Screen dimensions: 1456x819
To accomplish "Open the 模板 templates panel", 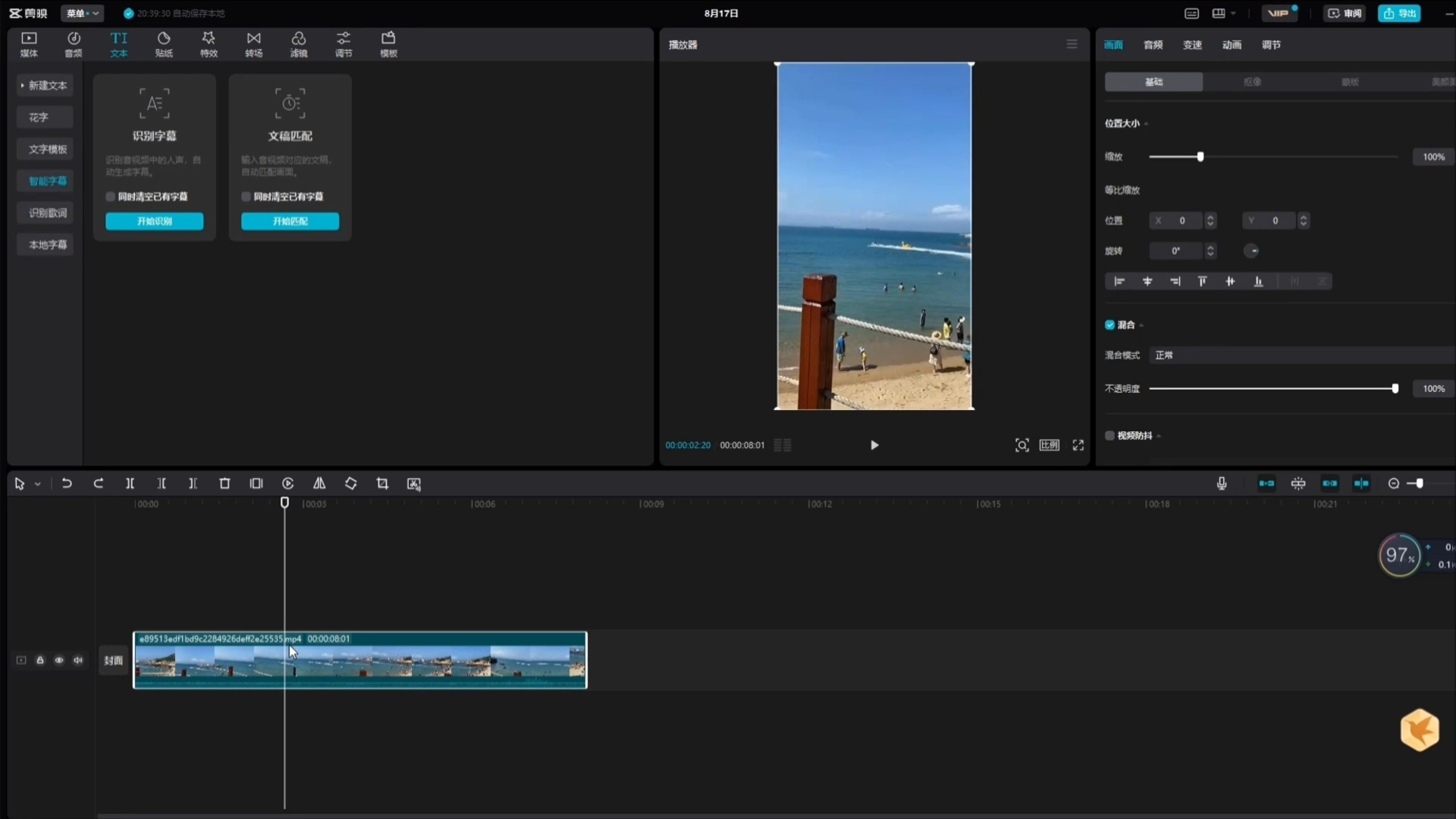I will (x=388, y=44).
